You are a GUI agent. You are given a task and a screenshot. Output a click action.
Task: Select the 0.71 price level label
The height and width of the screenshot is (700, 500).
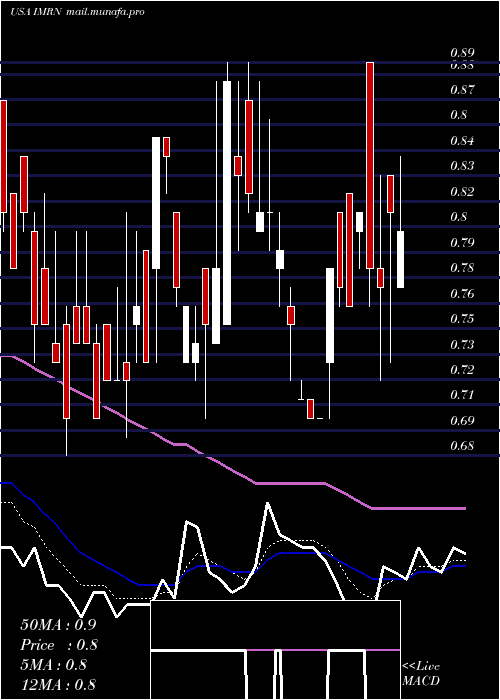click(x=462, y=396)
